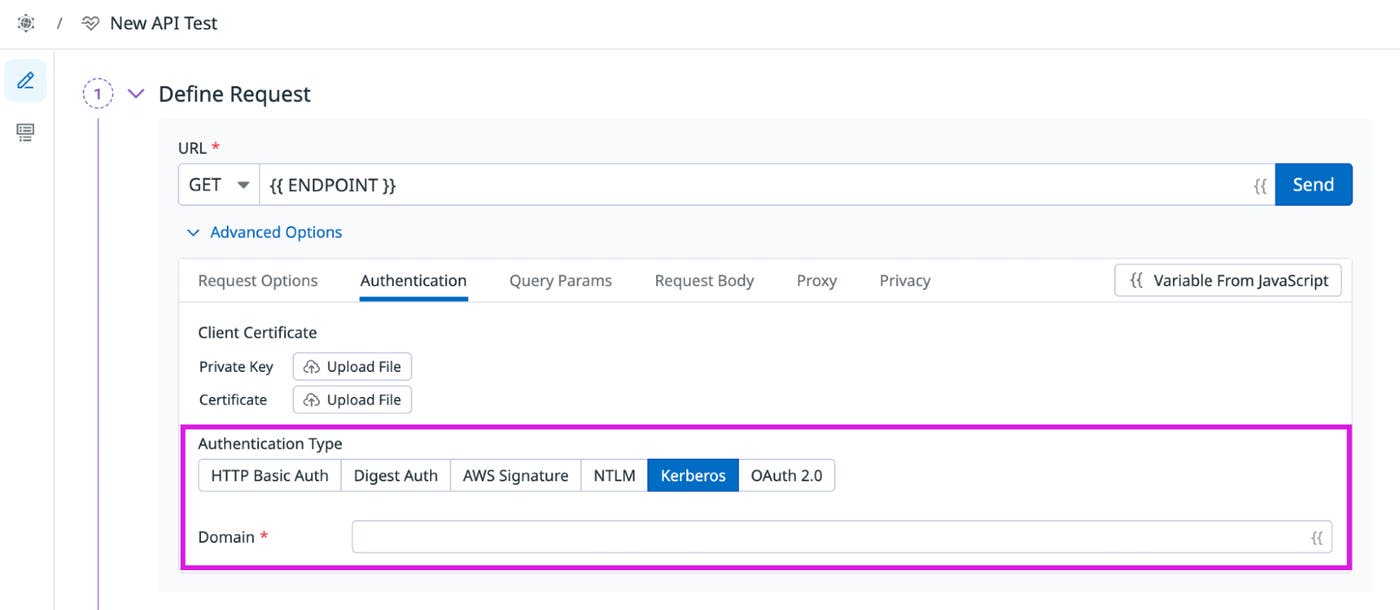Enable HTTP Basic Auth authentication
Screen dimensions: 1400x610
268,475
